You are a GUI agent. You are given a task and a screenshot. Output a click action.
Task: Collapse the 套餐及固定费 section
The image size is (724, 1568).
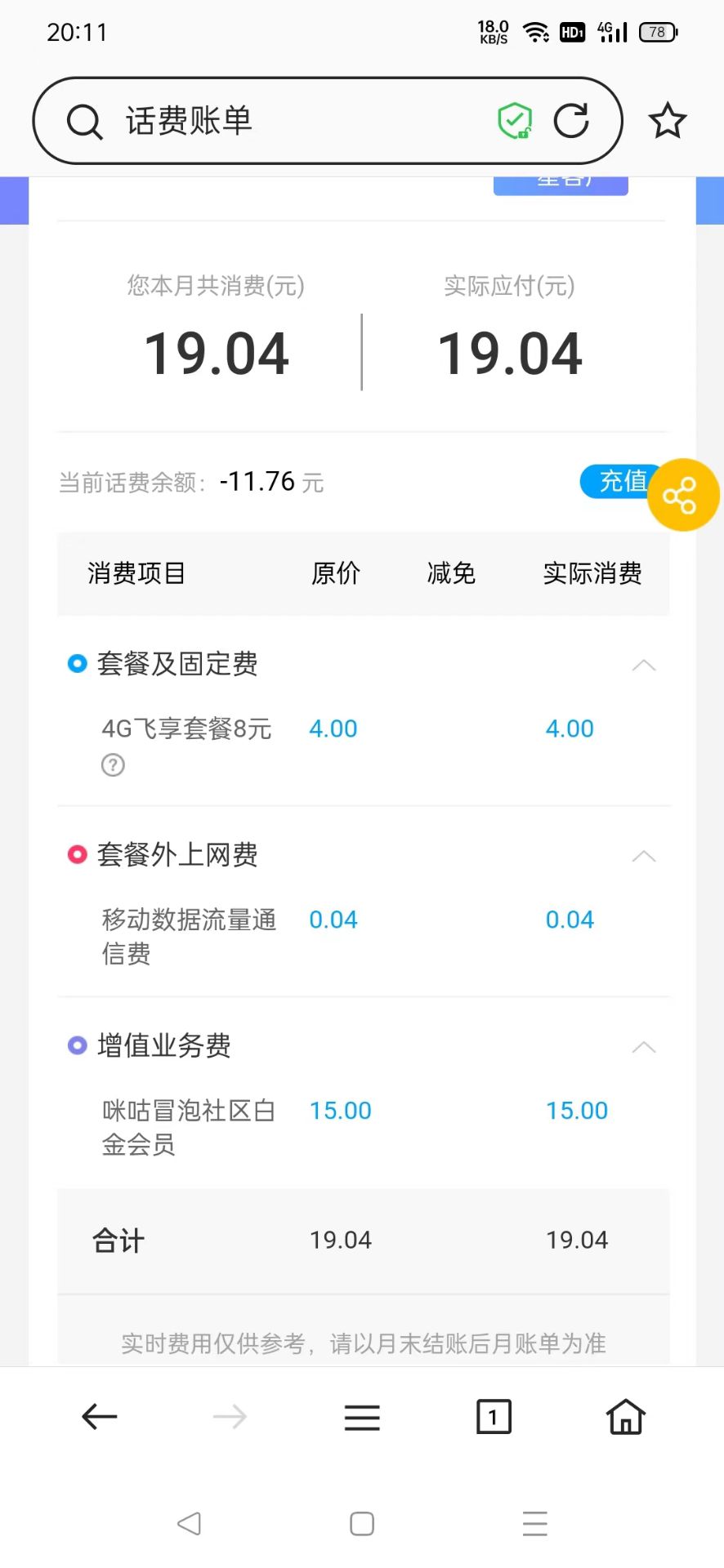[x=644, y=665]
